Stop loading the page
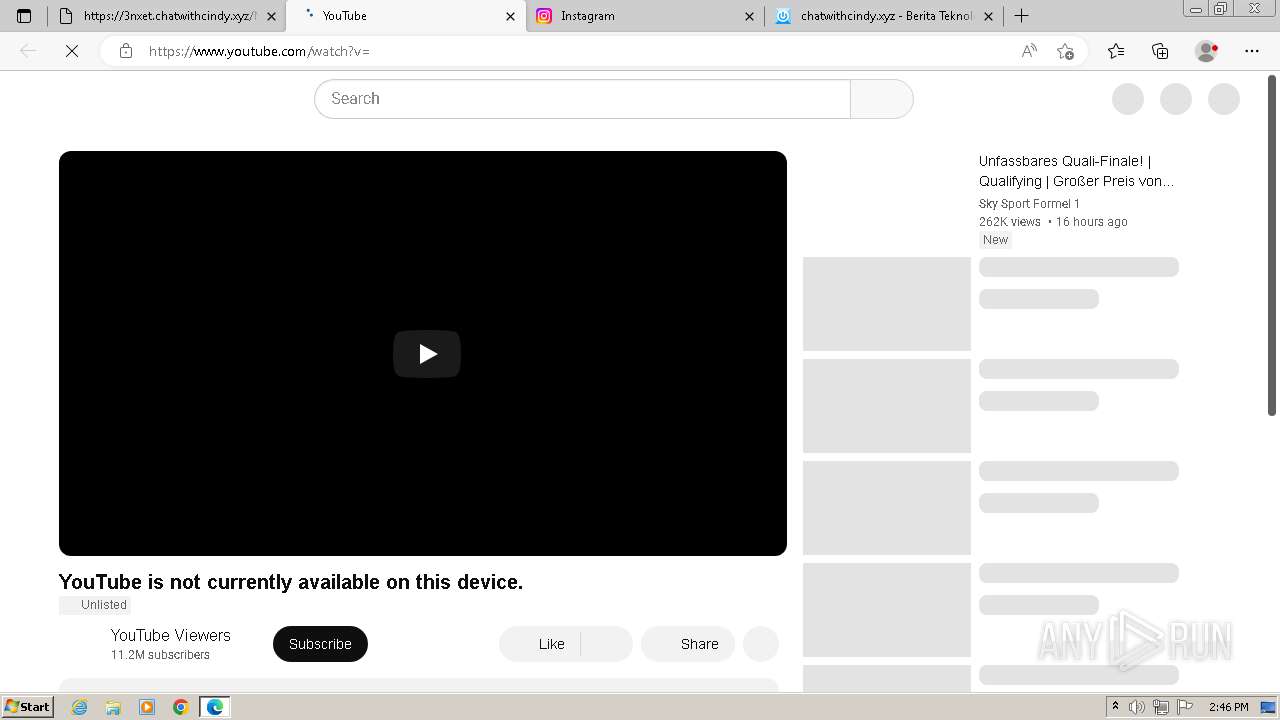The height and width of the screenshot is (720, 1280). coord(72,51)
